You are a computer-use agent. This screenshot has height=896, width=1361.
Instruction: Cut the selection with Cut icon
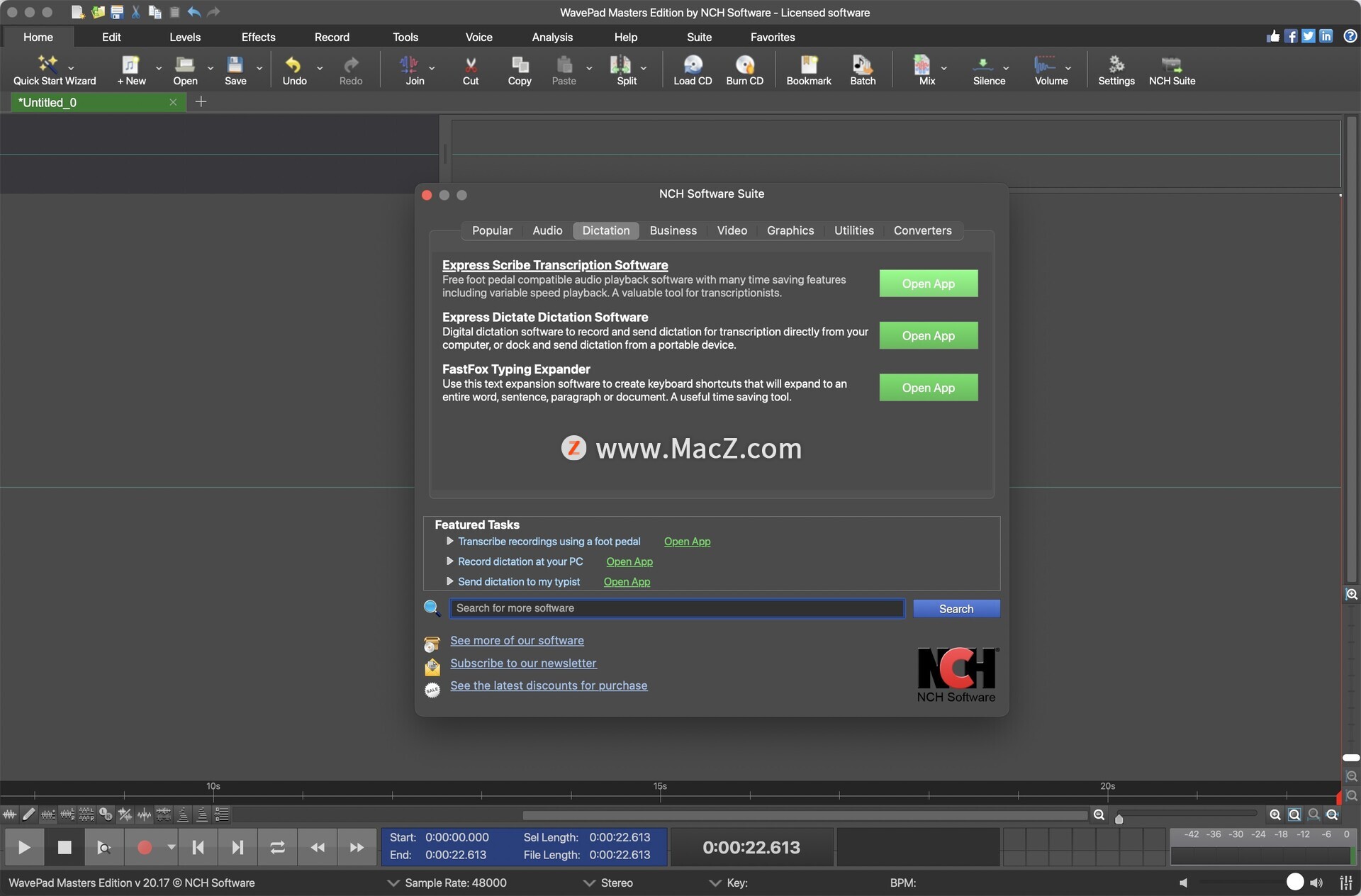(x=471, y=71)
